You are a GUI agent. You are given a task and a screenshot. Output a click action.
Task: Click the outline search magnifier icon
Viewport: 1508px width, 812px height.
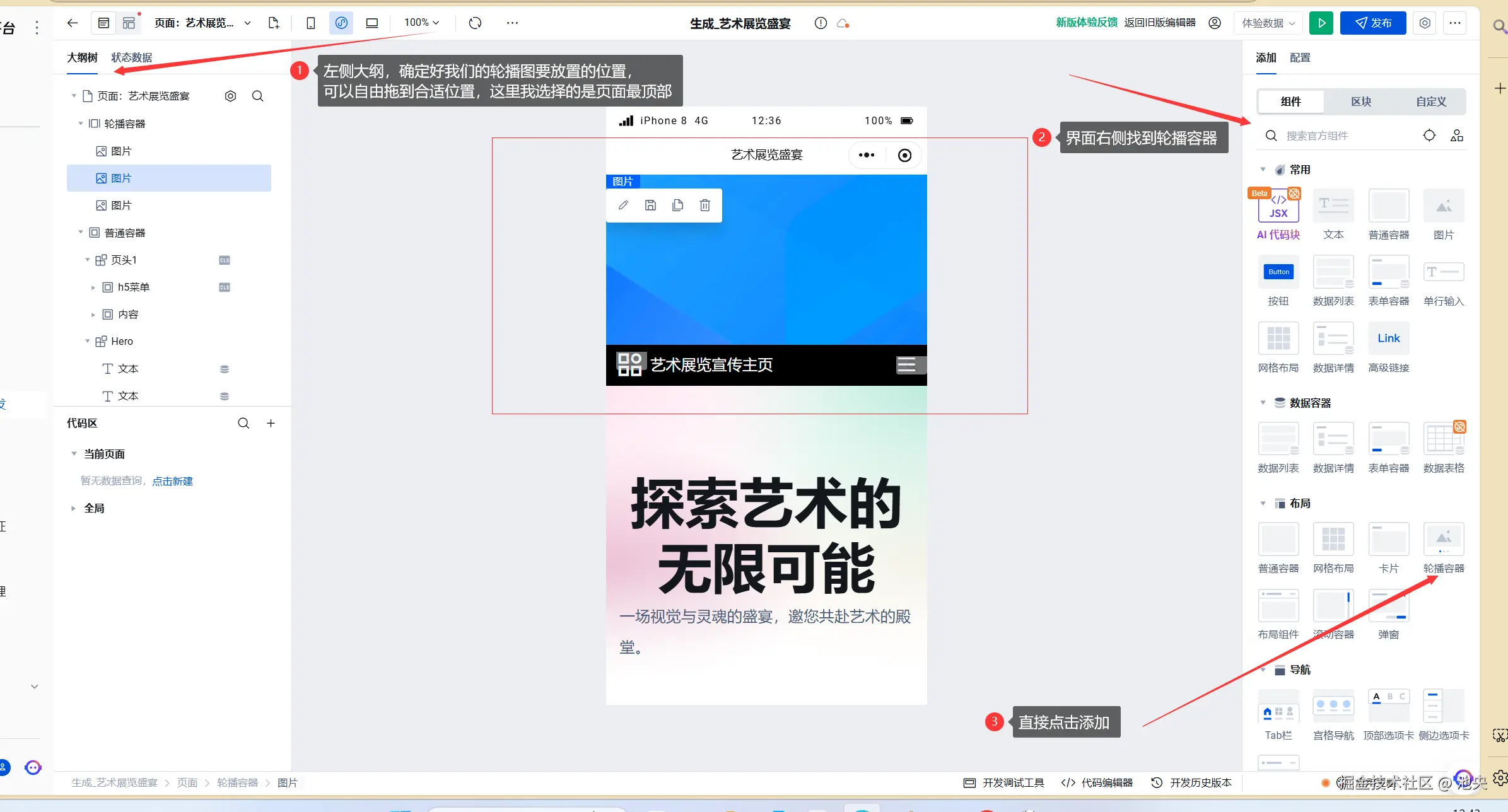257,96
